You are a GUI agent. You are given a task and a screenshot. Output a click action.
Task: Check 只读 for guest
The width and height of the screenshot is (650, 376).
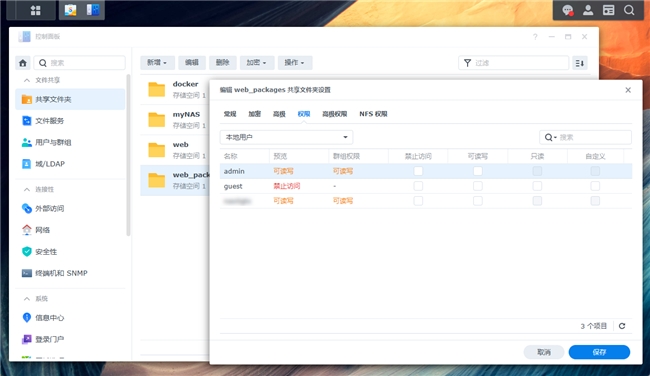537,186
